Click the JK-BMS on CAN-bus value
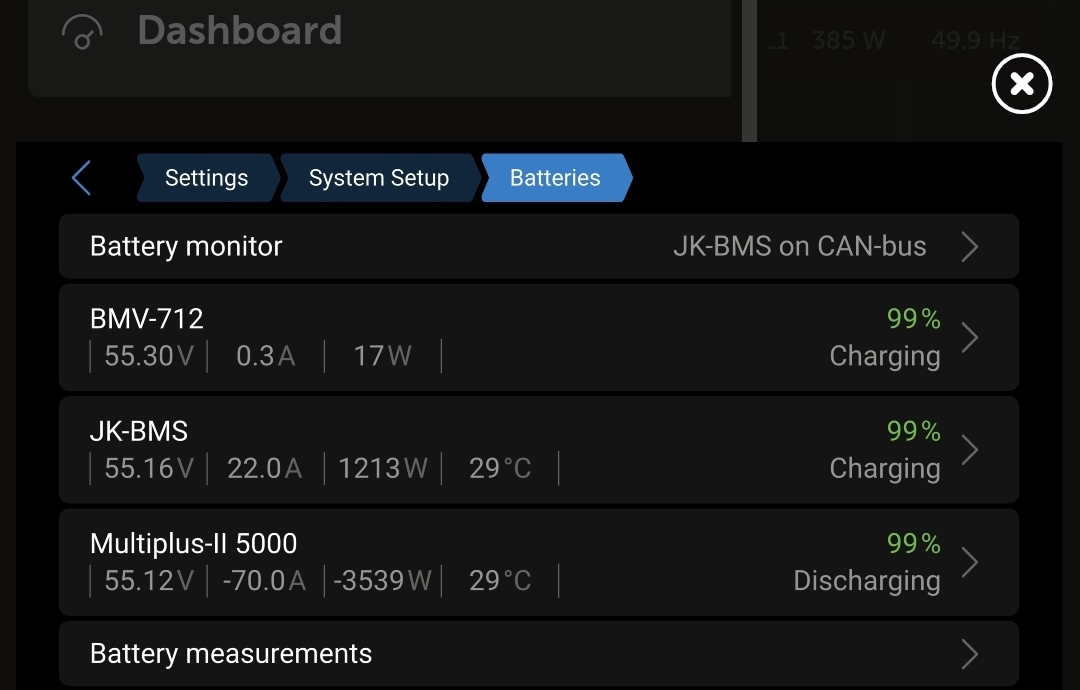 coord(799,246)
